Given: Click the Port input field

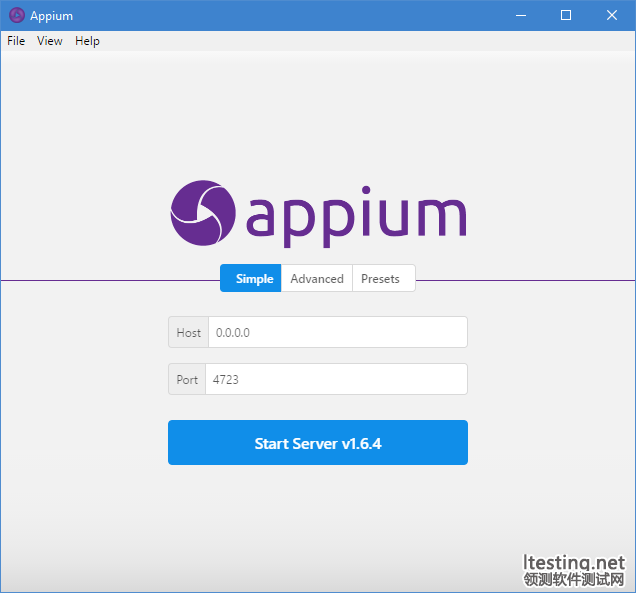Looking at the screenshot, I should [336, 379].
